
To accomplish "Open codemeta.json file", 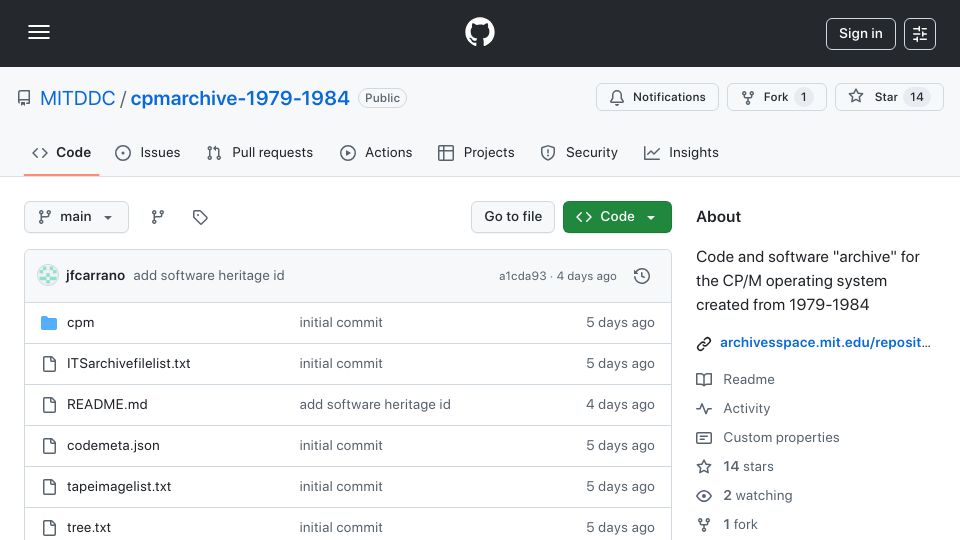I will tap(113, 446).
